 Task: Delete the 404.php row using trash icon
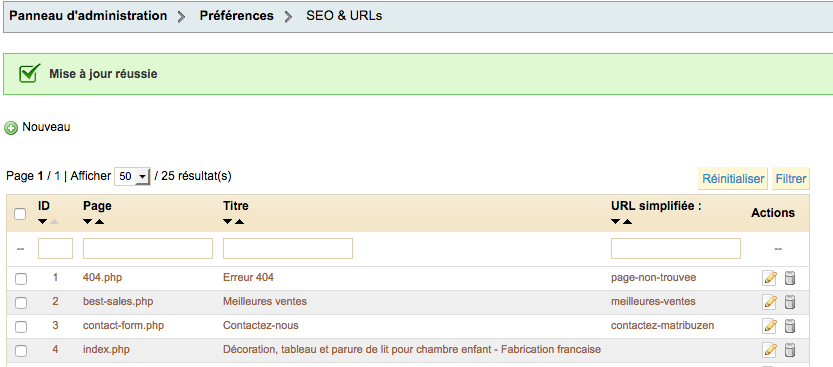coord(790,278)
